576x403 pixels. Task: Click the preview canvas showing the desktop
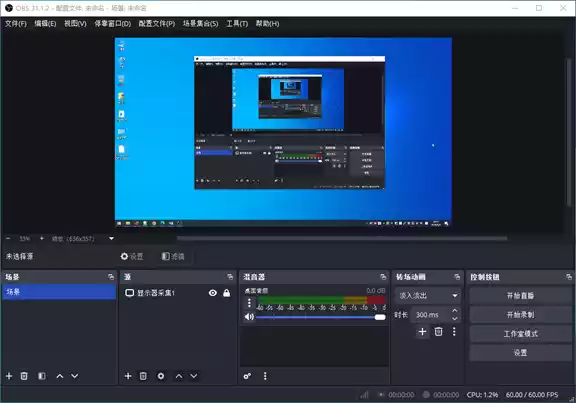click(283, 132)
